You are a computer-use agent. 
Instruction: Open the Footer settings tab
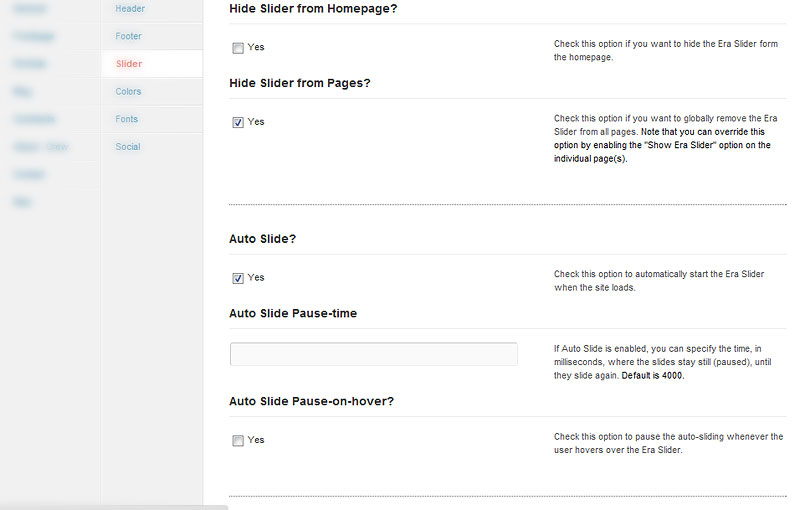[129, 36]
